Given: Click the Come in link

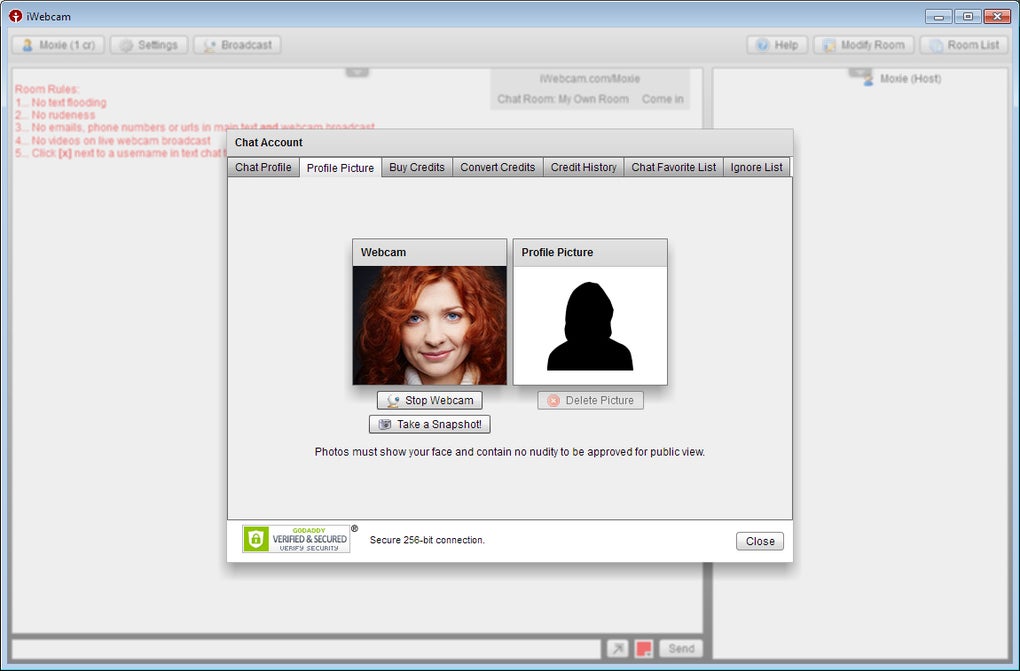Looking at the screenshot, I should coord(662,99).
